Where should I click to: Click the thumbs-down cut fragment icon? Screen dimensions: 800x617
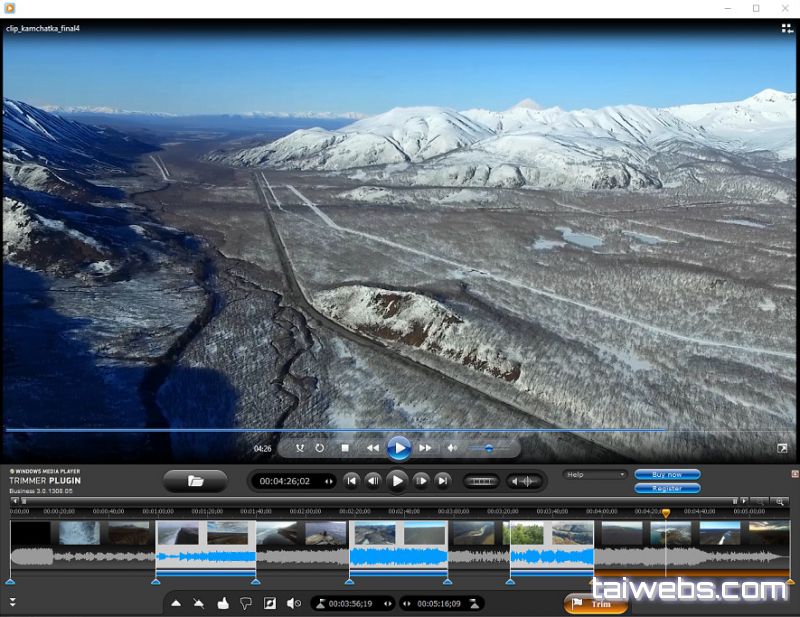[246, 603]
